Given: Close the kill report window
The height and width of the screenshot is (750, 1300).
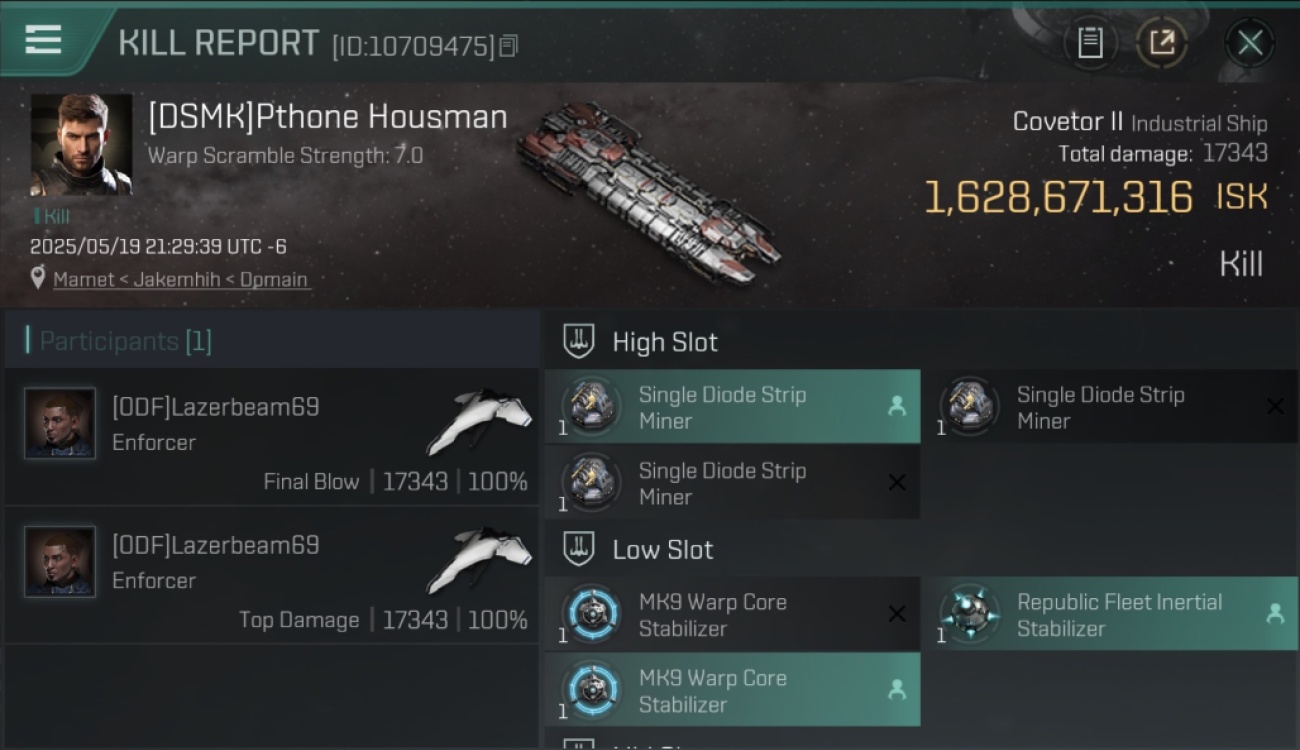Looking at the screenshot, I should [1250, 43].
